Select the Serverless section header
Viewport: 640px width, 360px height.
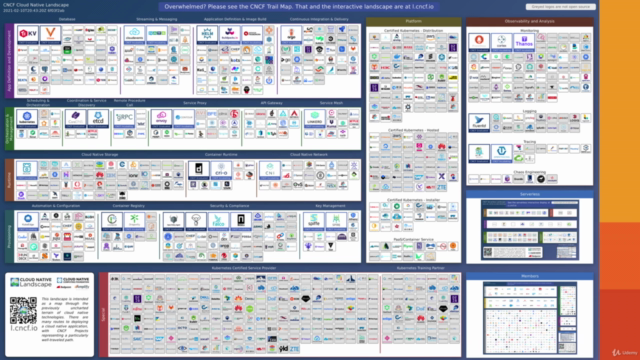[x=529, y=194]
